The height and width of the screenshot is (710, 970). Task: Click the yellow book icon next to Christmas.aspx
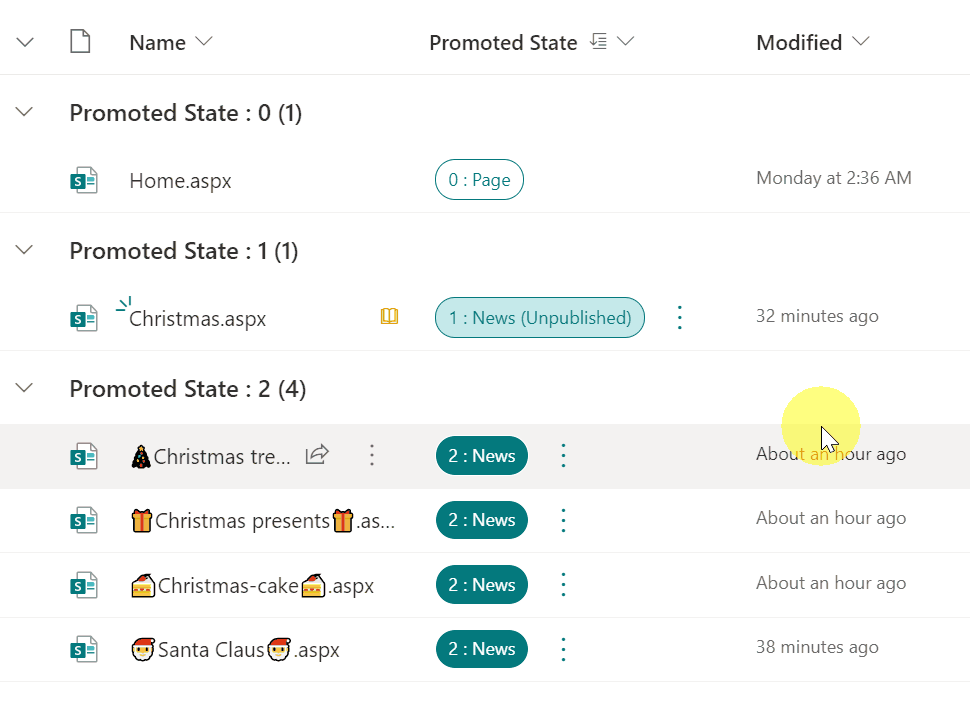tap(389, 316)
